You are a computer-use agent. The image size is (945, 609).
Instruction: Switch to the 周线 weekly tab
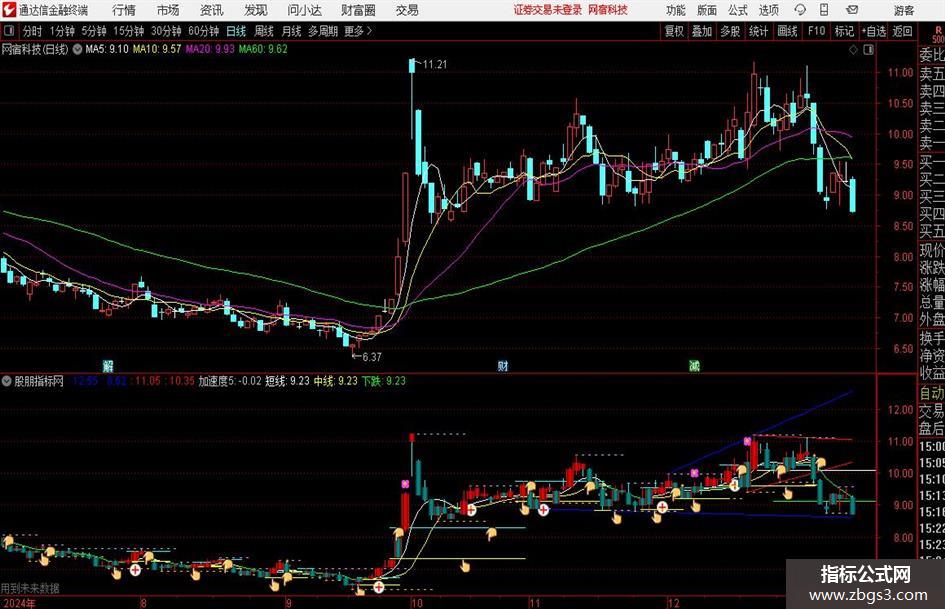pos(264,31)
